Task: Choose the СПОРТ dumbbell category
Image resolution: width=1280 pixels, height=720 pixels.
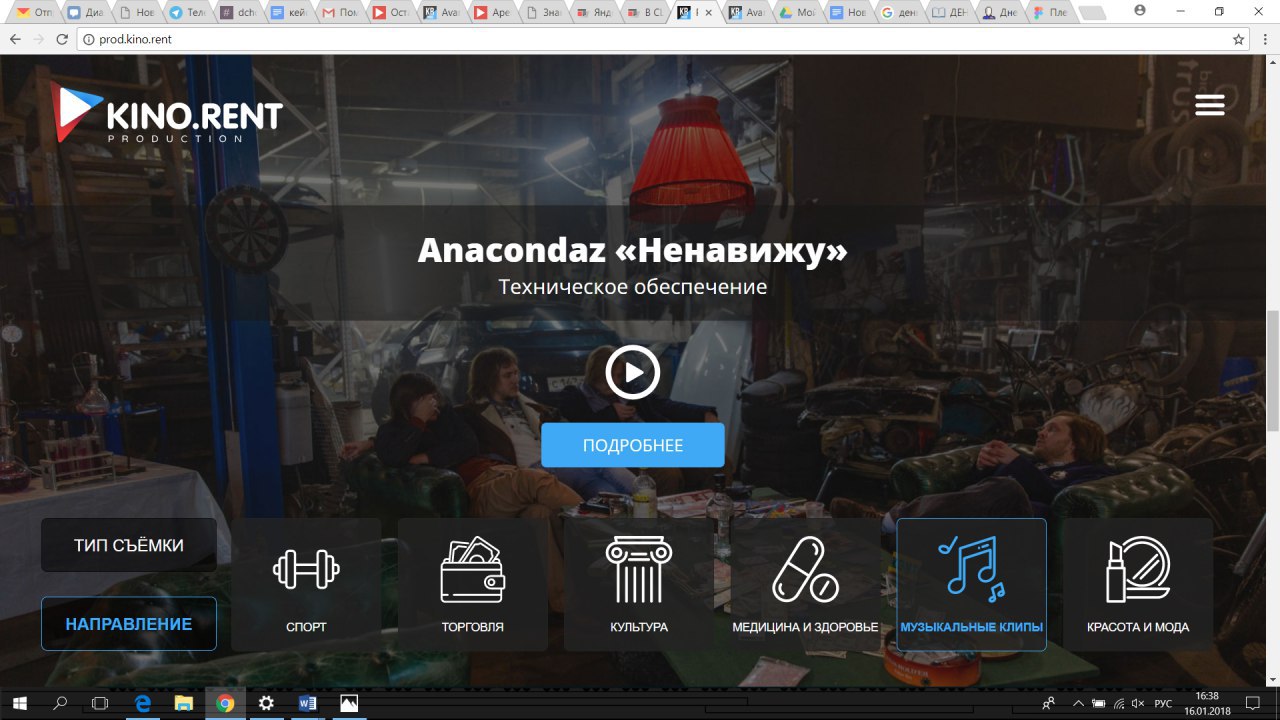Action: (x=306, y=585)
